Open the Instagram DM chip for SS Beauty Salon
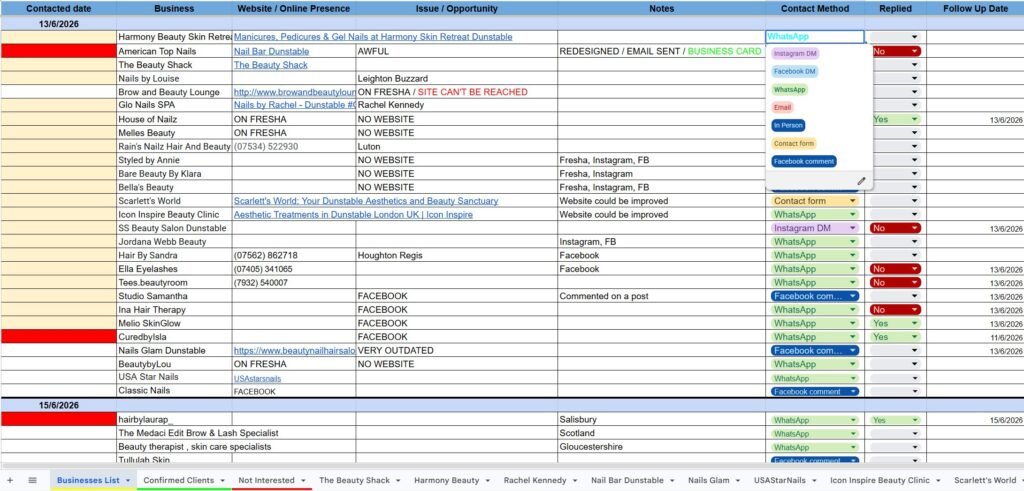1024x491 pixels. click(814, 229)
